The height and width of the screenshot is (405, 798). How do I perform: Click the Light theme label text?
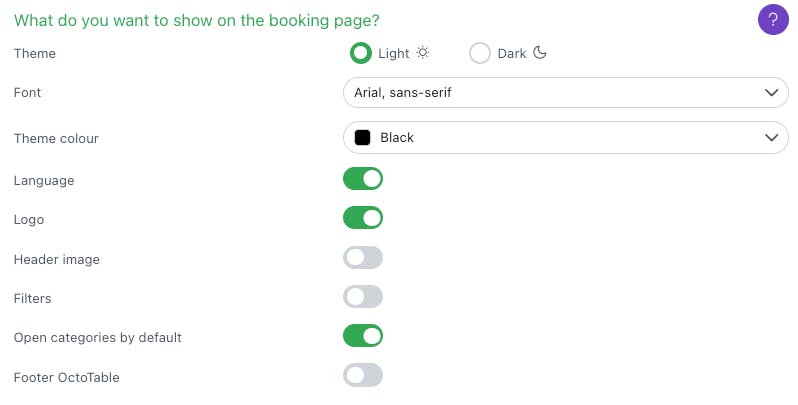394,53
